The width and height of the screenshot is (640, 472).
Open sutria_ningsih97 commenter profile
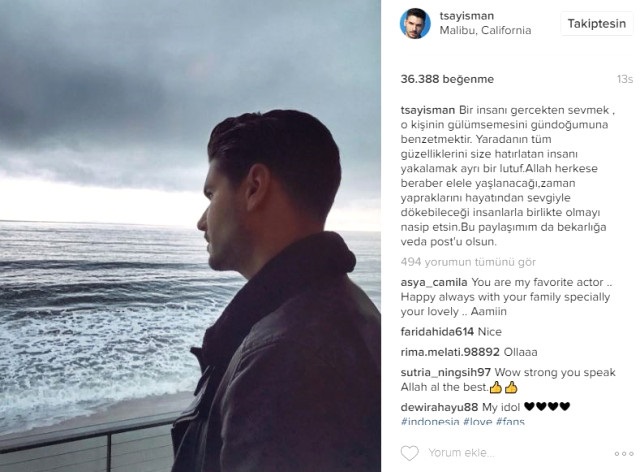point(446,372)
